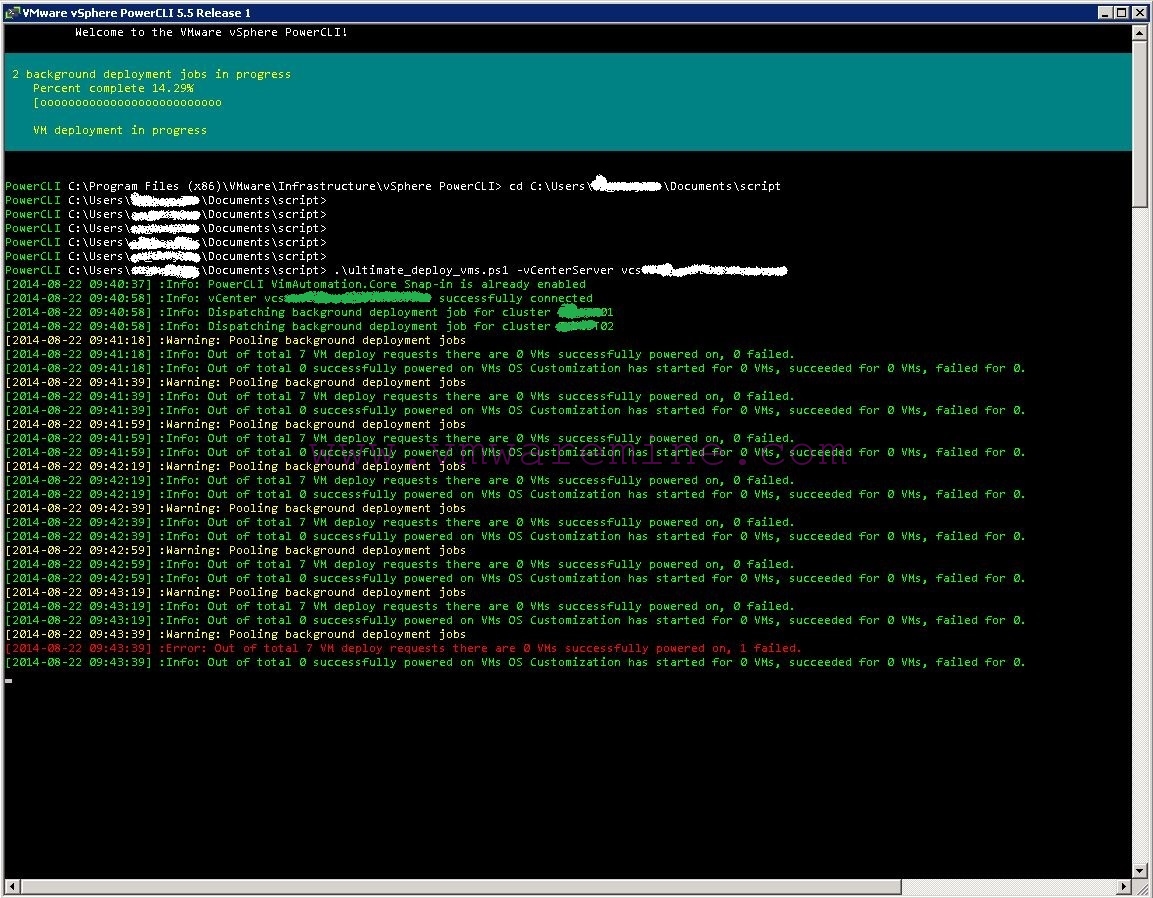The width and height of the screenshot is (1153, 898).
Task: Click last Info line about OS Customization
Action: [x=515, y=662]
